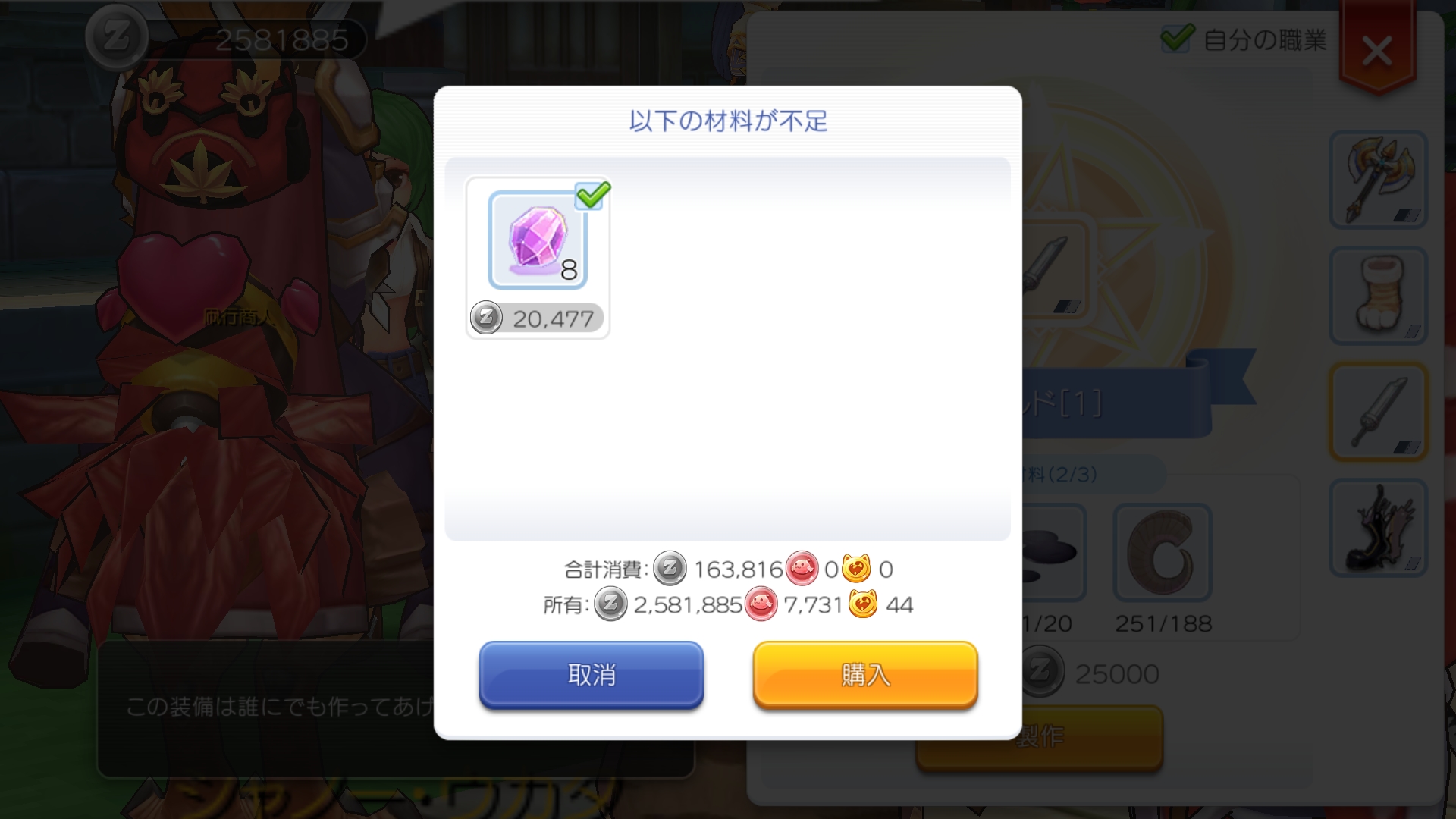Uncheck the green checkmark on purple crystal
This screenshot has height=819, width=1456.
592,194
